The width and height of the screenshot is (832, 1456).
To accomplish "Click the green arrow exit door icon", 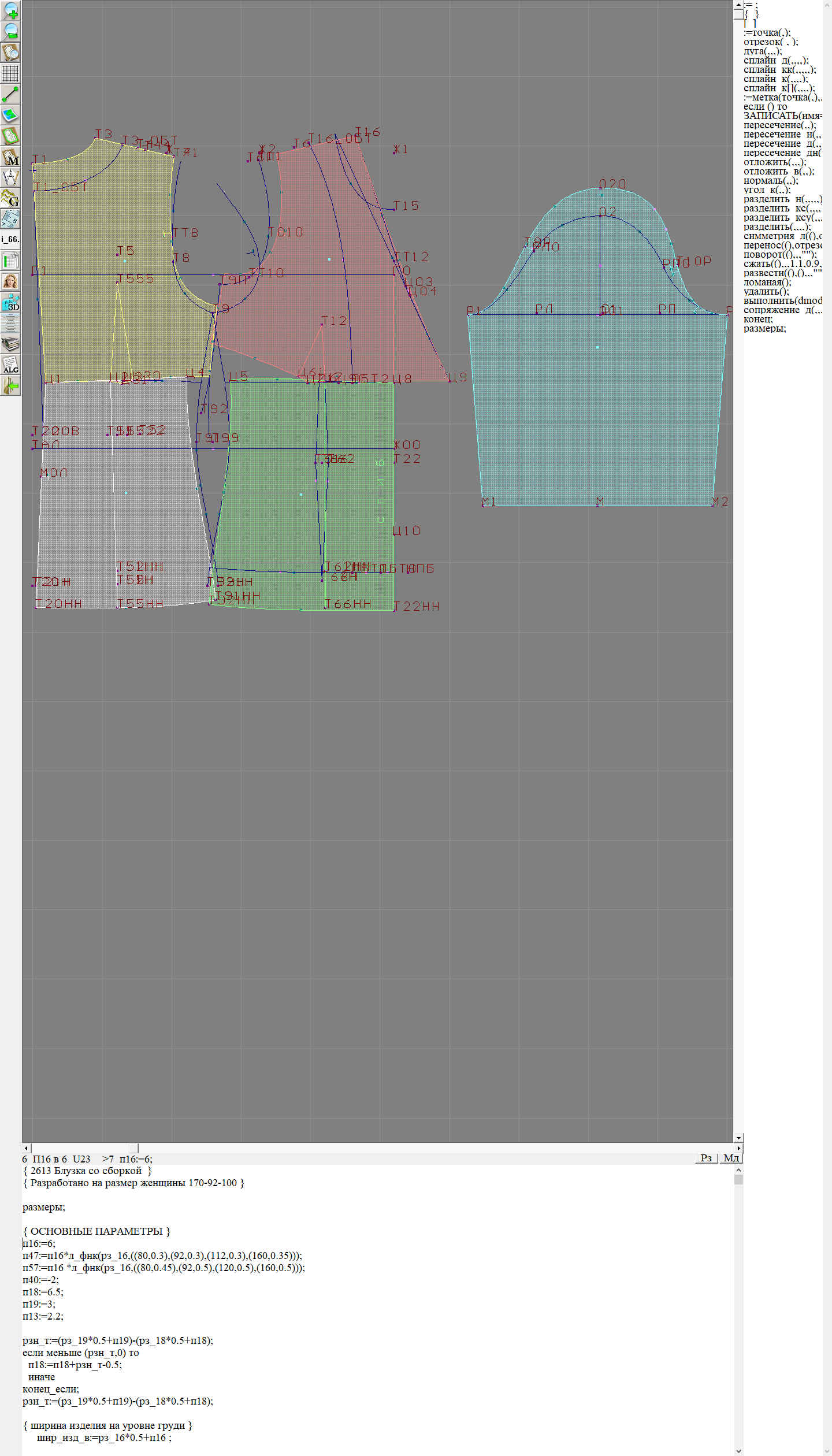I will coord(10,385).
